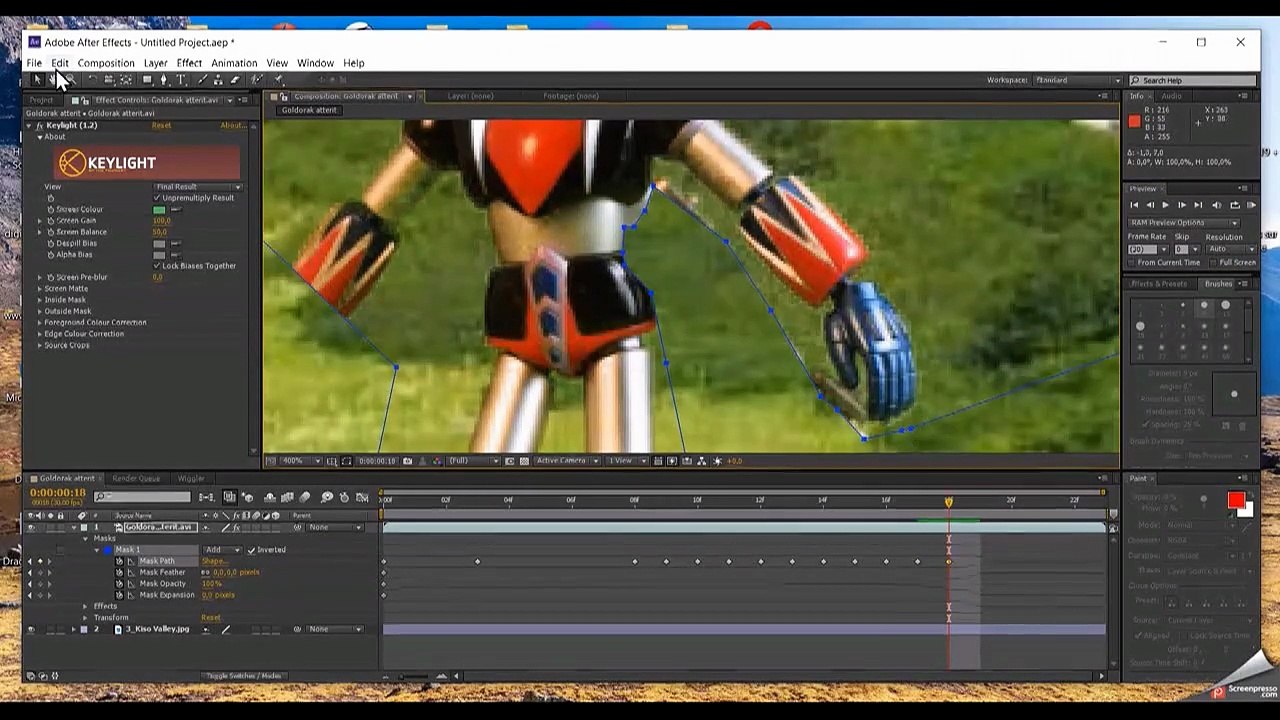Enable From Current Time checkbox
This screenshot has height=720, width=1280.
click(1131, 262)
